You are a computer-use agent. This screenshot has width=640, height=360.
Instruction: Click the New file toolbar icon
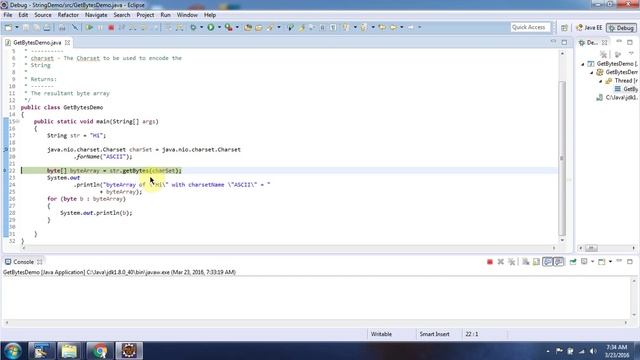tap(8, 27)
